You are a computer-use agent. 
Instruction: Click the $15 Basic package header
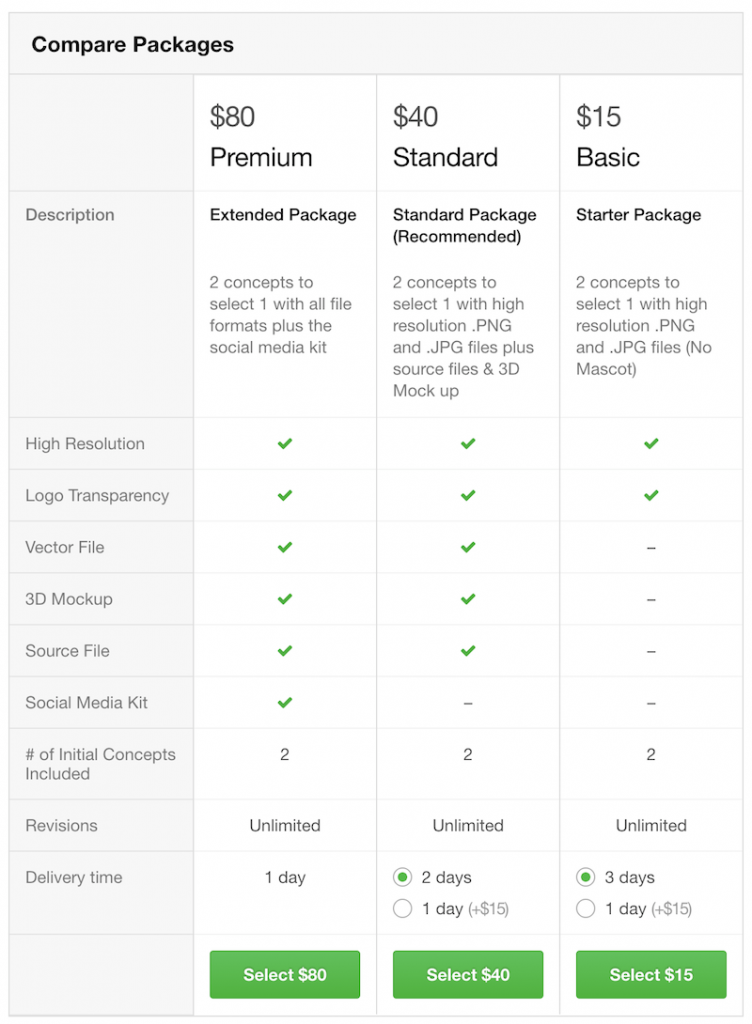[x=608, y=137]
